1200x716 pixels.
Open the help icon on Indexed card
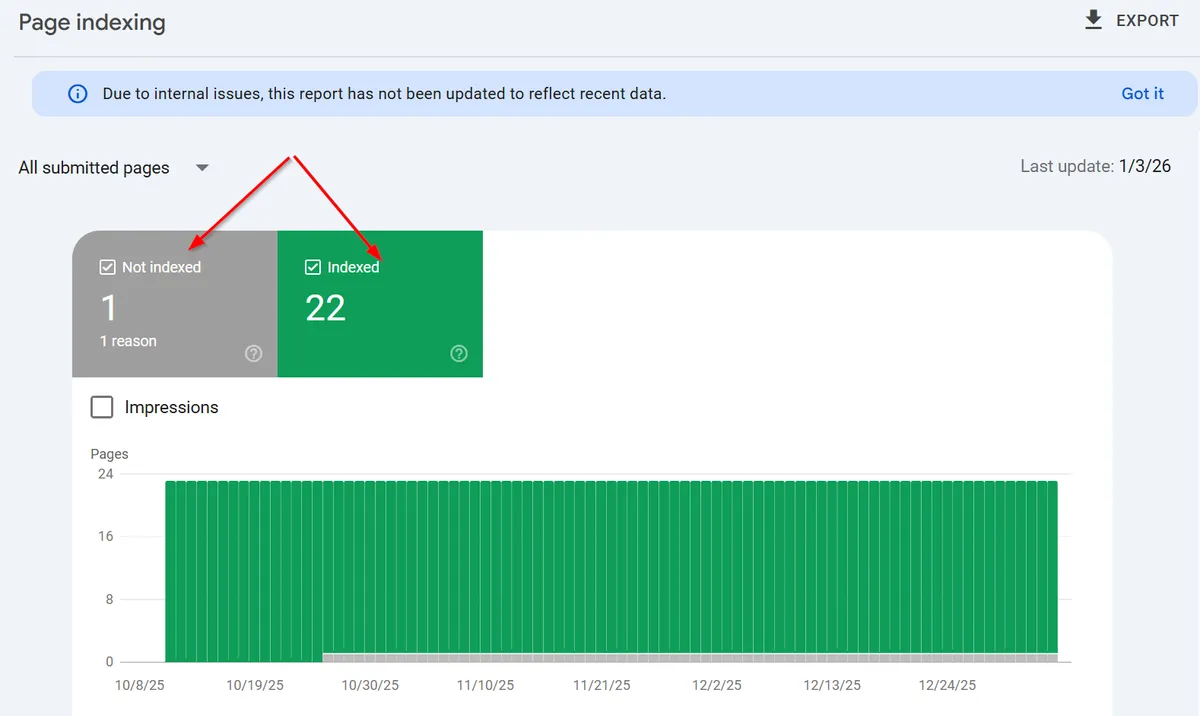tap(459, 353)
